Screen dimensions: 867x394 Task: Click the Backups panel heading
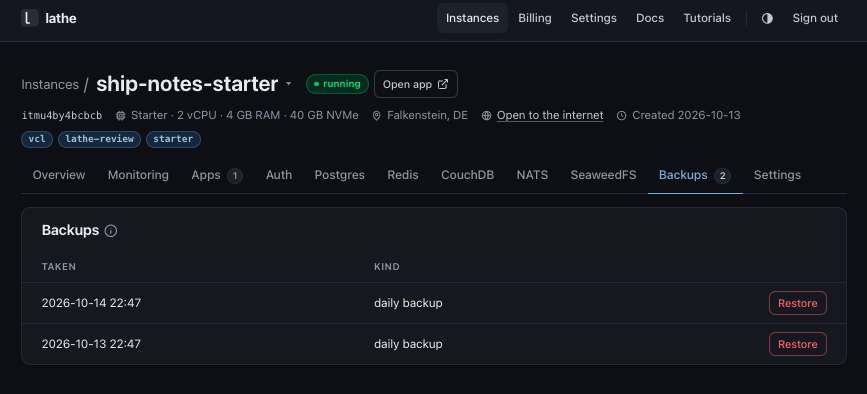(x=70, y=230)
